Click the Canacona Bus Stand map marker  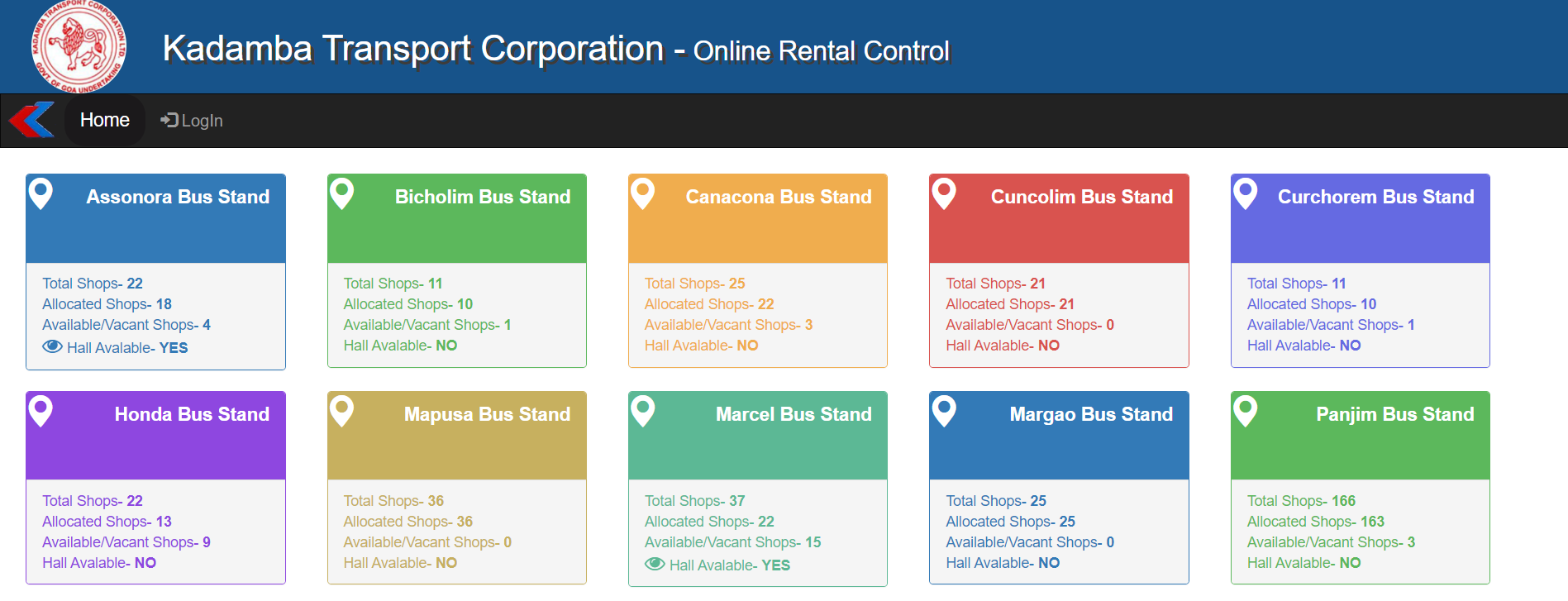tap(642, 194)
